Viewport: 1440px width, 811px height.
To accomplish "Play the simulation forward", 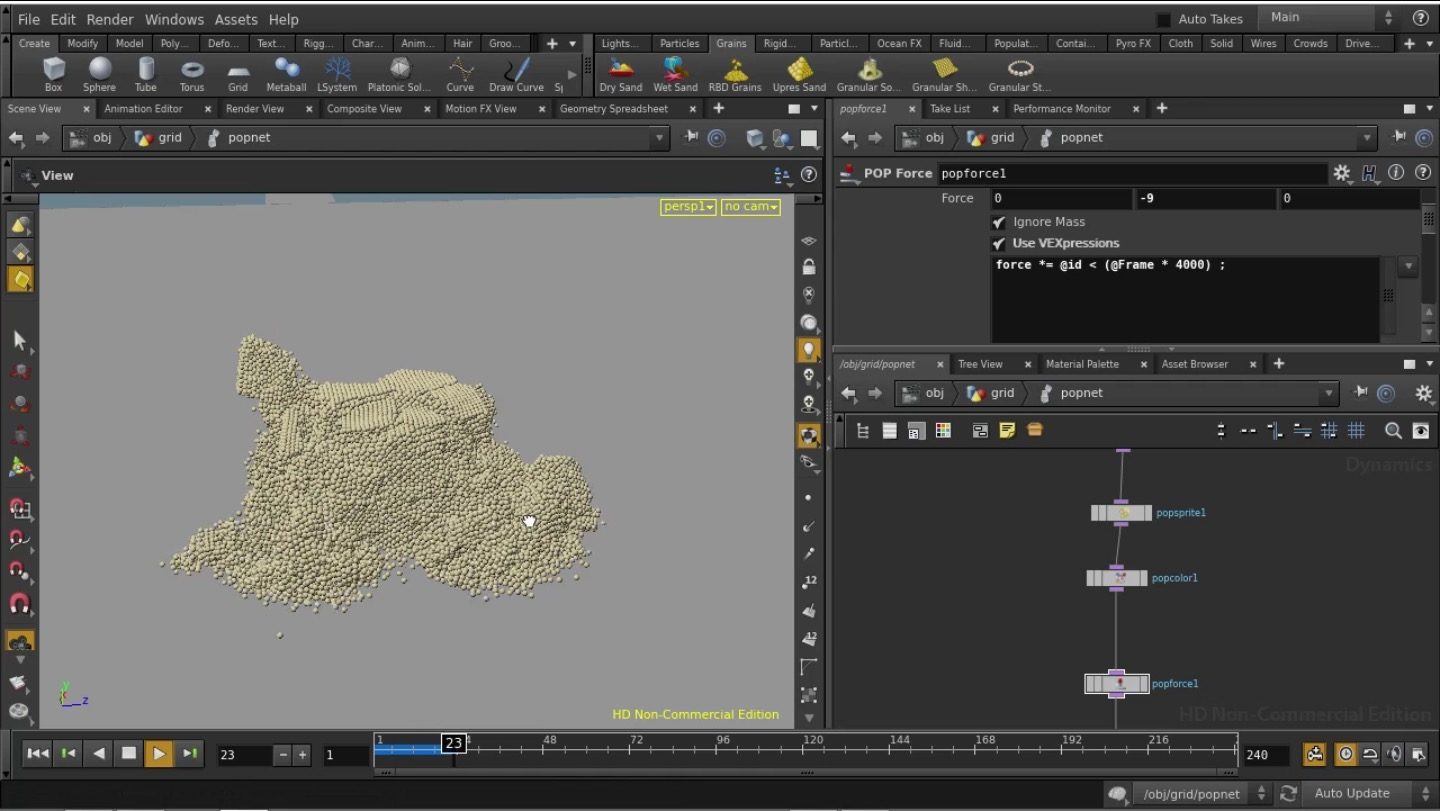I will click(159, 754).
